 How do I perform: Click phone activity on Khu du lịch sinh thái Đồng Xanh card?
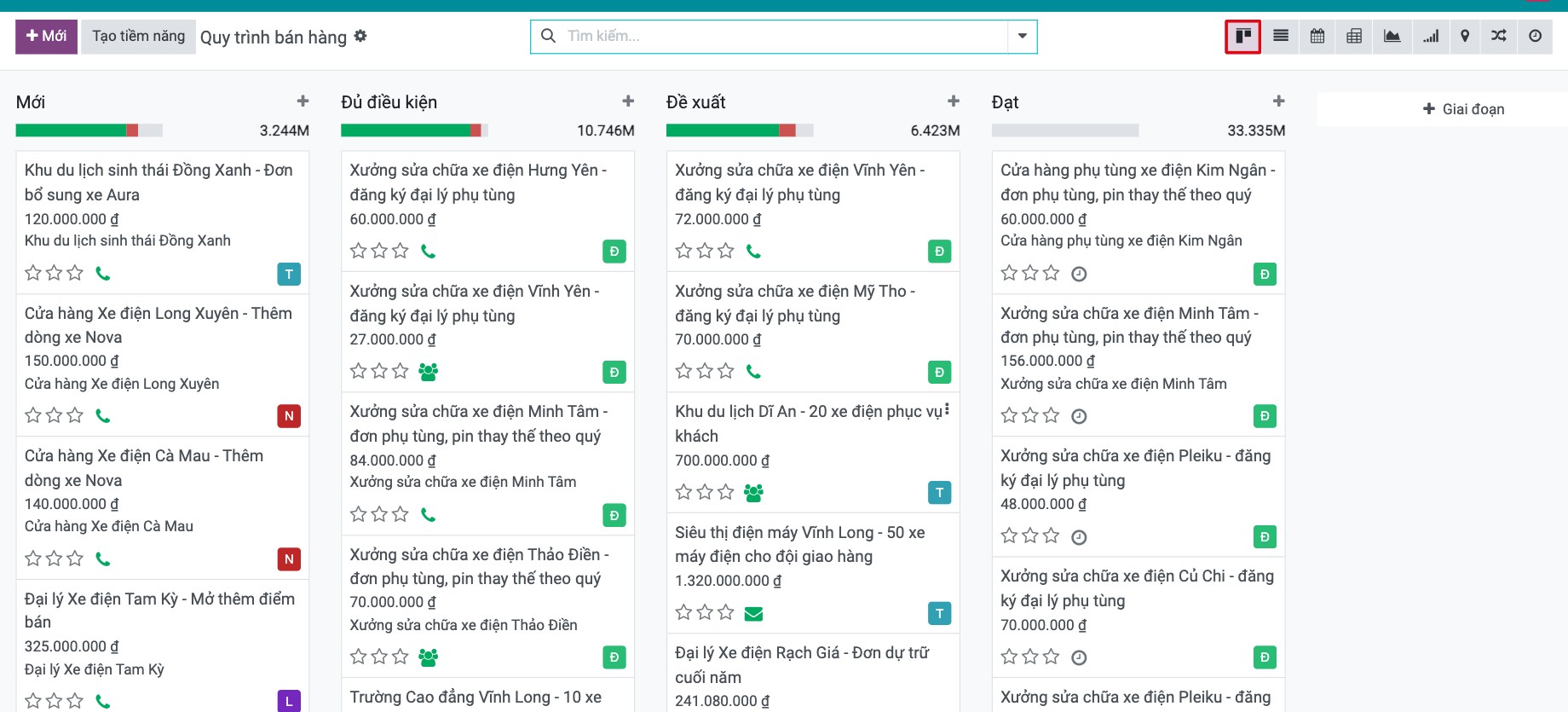[x=103, y=274]
